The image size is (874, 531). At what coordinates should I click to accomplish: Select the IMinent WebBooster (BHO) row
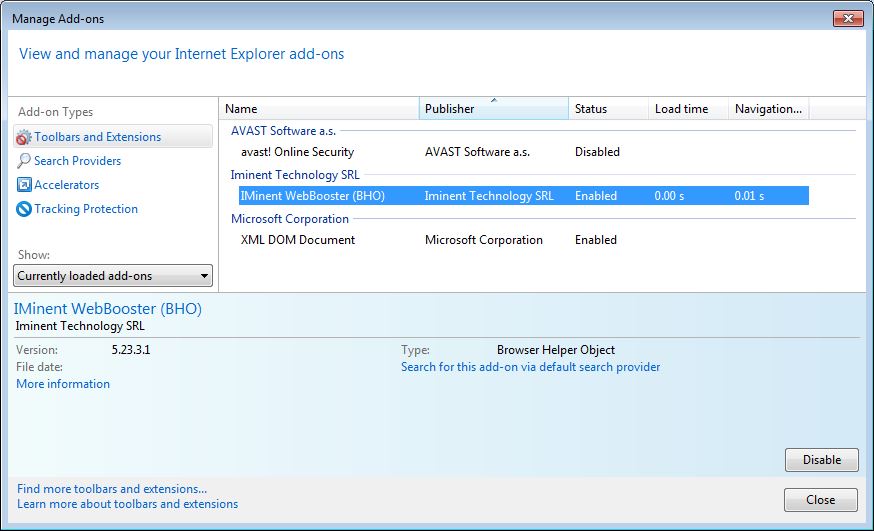523,196
